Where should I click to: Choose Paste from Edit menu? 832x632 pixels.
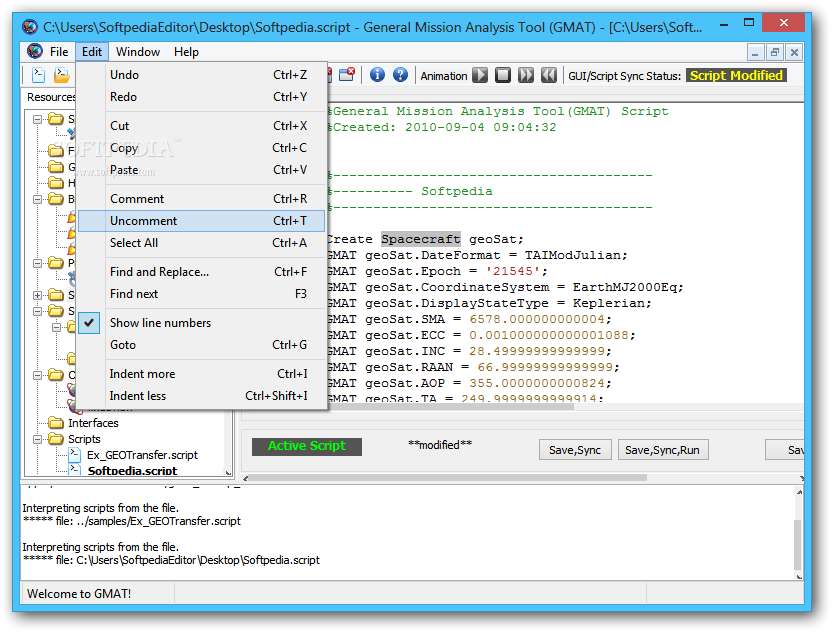click(x=202, y=170)
